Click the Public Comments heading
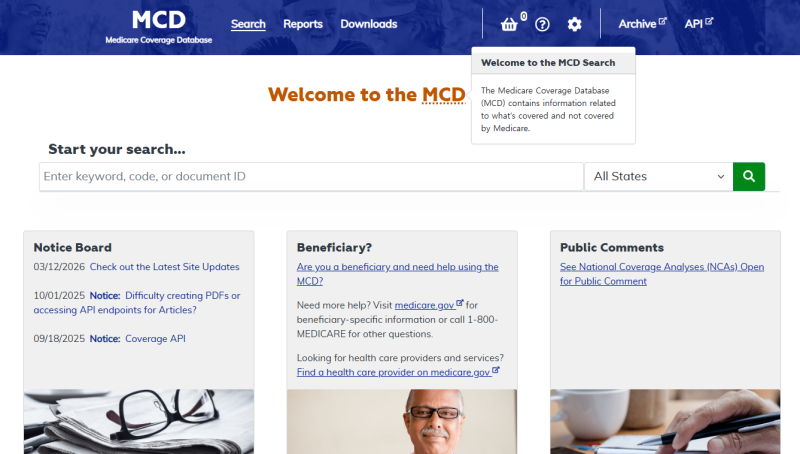The height and width of the screenshot is (454, 800). tap(612, 247)
